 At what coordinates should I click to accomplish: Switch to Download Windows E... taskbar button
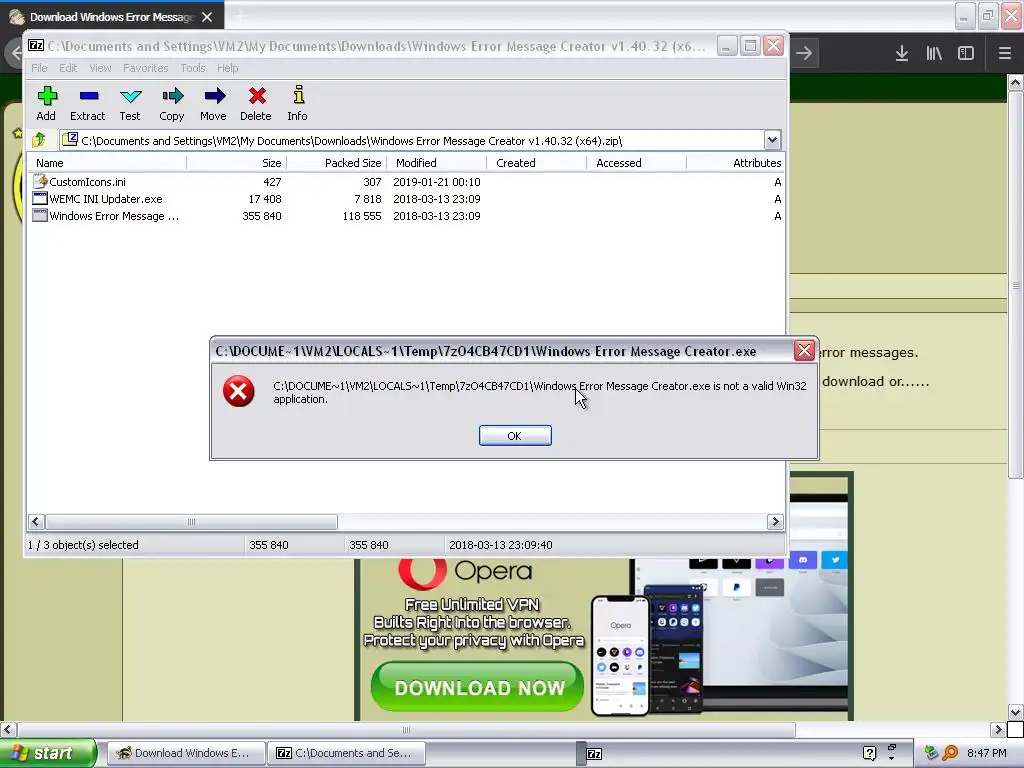coord(185,753)
